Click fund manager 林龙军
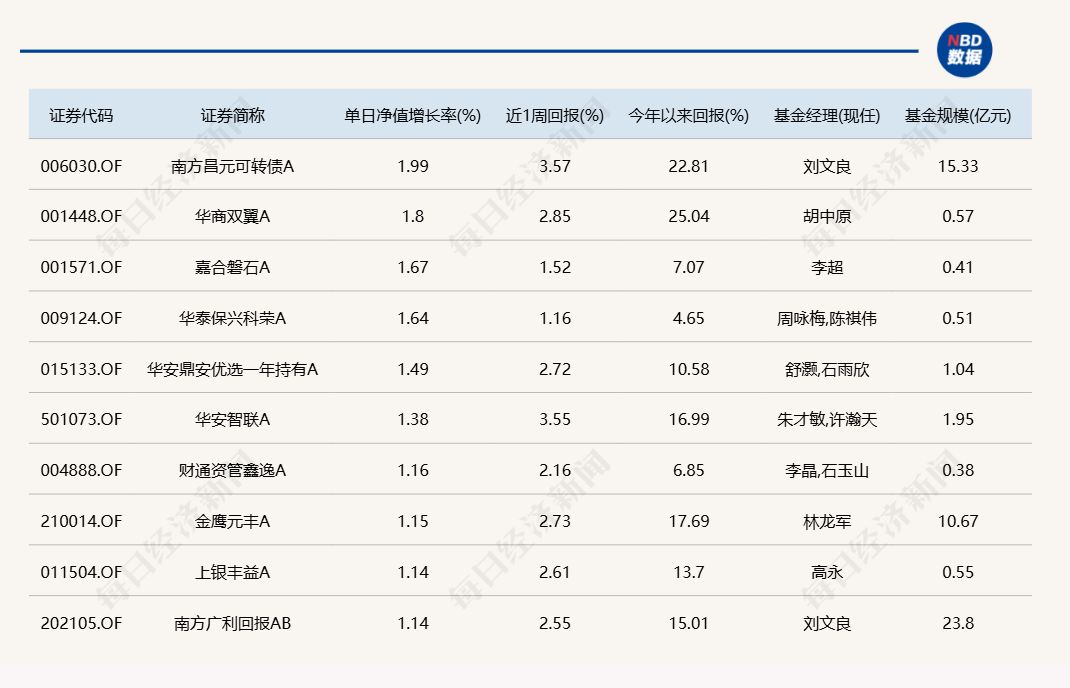 (827, 521)
